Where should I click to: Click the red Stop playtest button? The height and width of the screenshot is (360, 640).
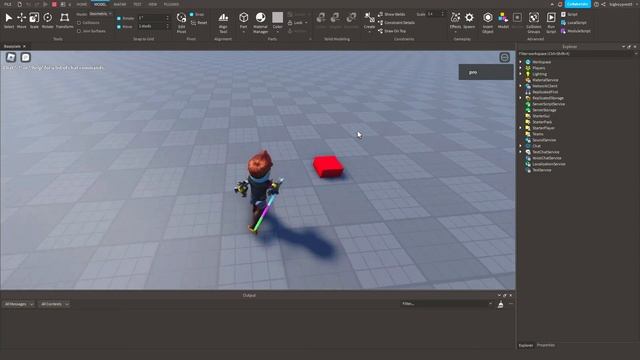tap(54, 4)
